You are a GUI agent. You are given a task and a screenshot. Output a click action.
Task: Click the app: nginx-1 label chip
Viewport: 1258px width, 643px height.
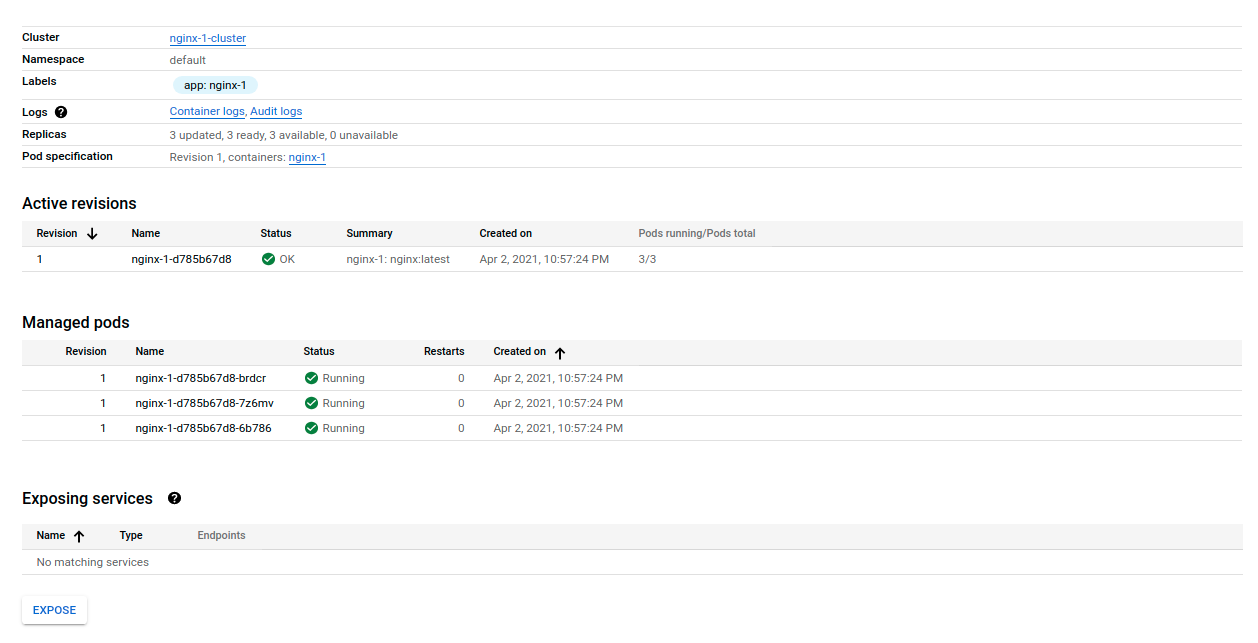pyautogui.click(x=215, y=85)
